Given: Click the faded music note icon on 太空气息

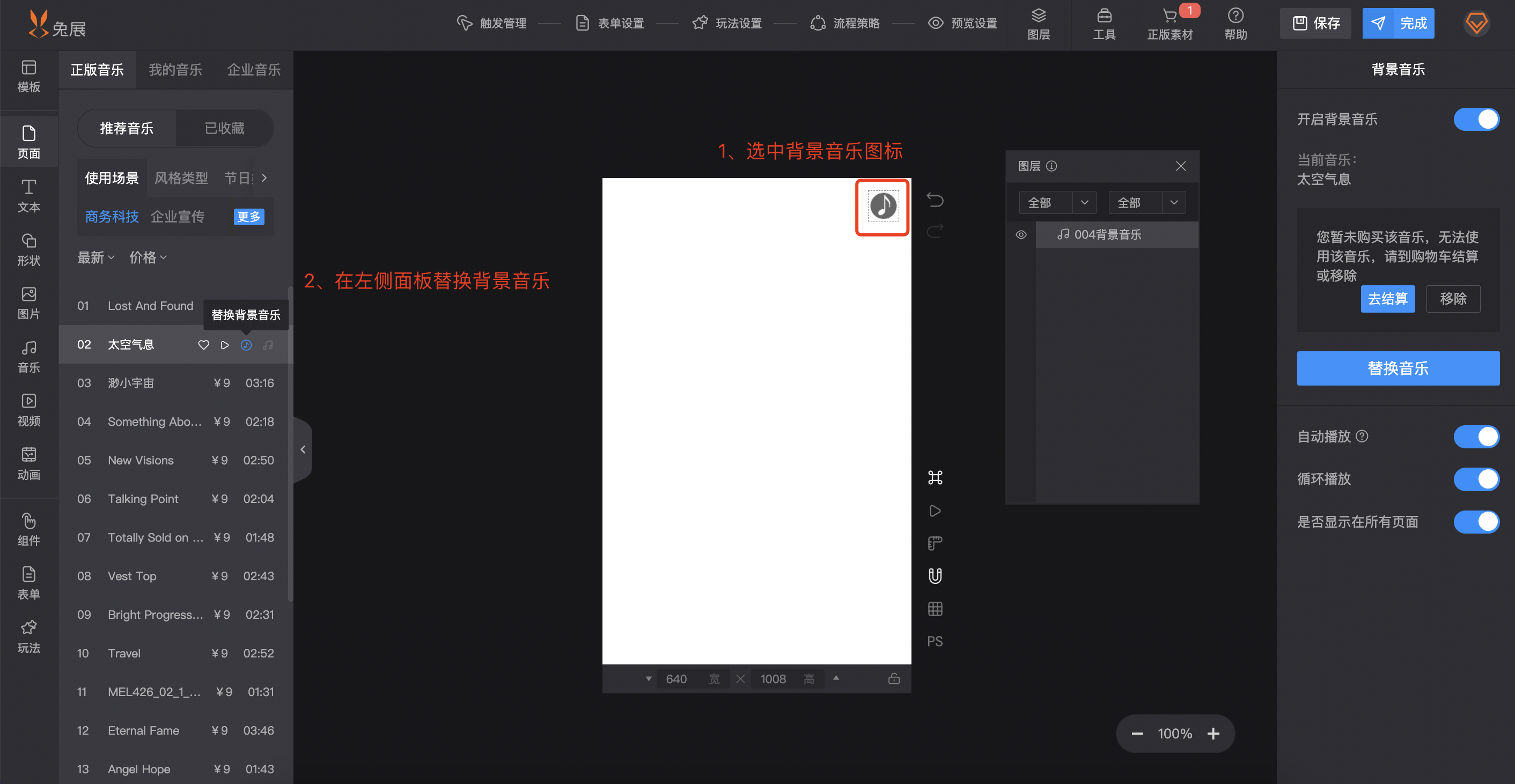Looking at the screenshot, I should (x=268, y=345).
